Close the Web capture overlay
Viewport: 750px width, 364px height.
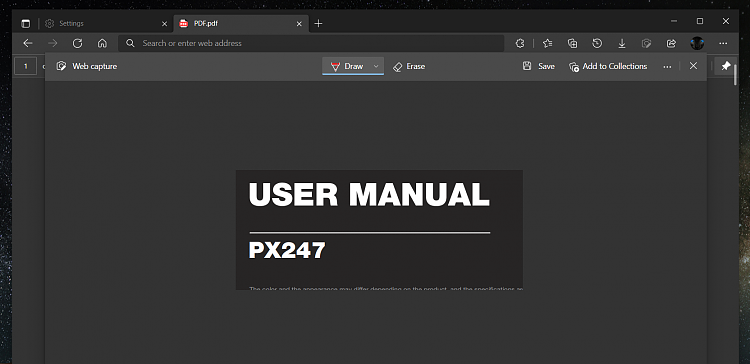click(693, 66)
